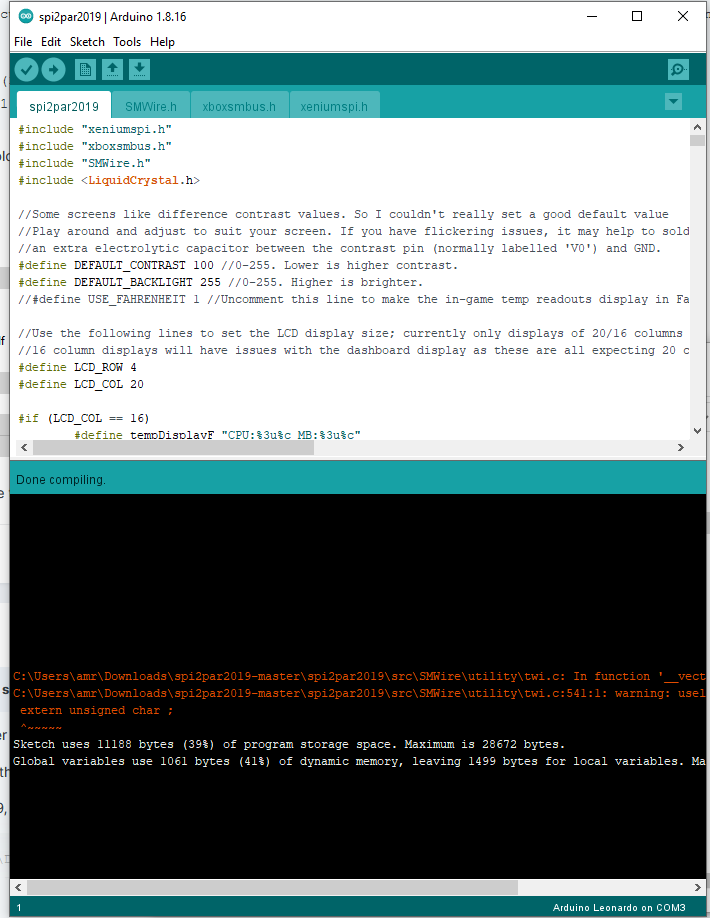Screen dimensions: 710x918
Task: Open the File menu
Action: [23, 42]
